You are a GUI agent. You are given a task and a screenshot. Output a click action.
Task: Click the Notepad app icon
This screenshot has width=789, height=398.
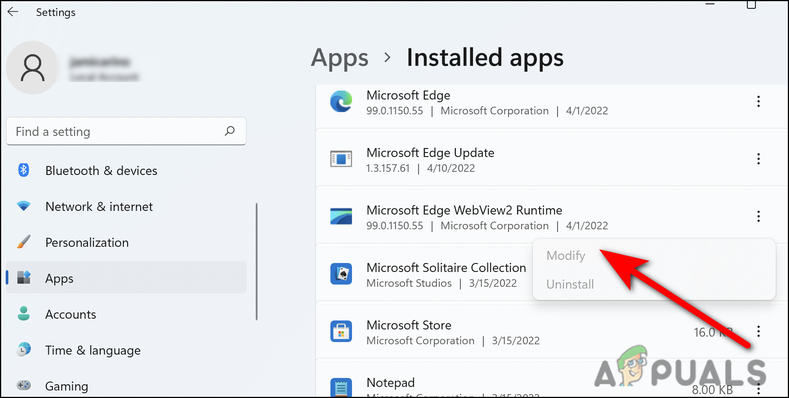[x=341, y=387]
